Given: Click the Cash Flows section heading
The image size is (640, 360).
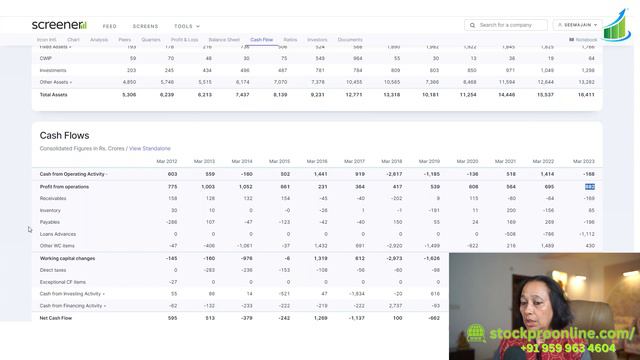Looking at the screenshot, I should point(64,136).
